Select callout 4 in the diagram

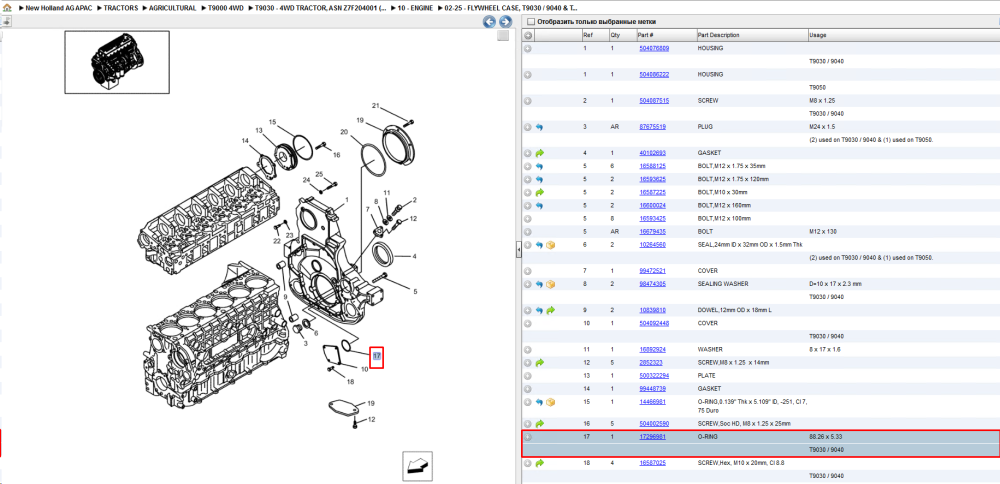click(414, 256)
